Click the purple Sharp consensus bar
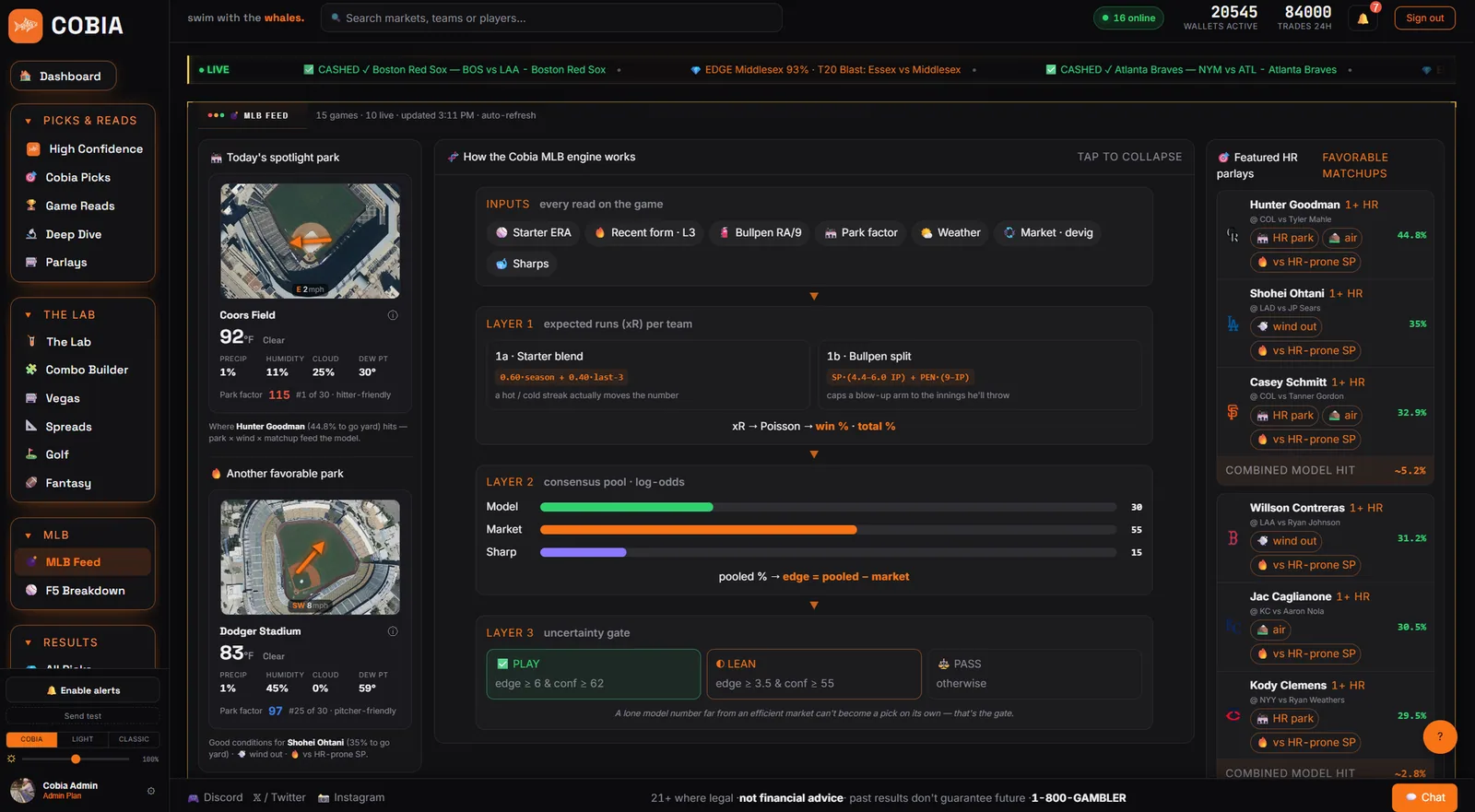Screen dimensions: 1475x812 (584, 552)
